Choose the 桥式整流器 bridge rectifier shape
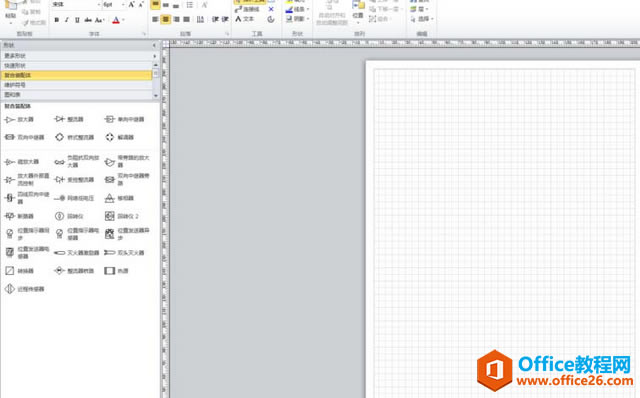The image size is (640, 398). [74, 137]
